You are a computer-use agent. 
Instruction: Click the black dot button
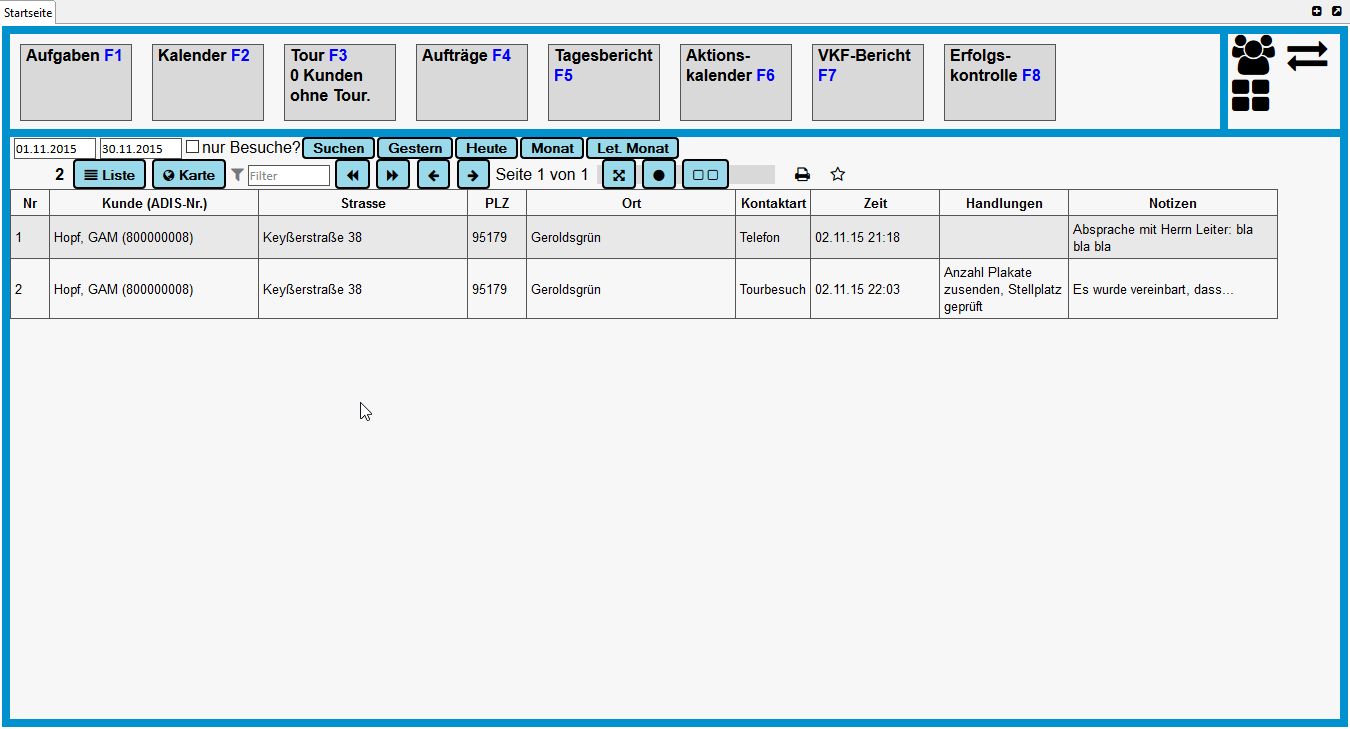click(x=658, y=175)
